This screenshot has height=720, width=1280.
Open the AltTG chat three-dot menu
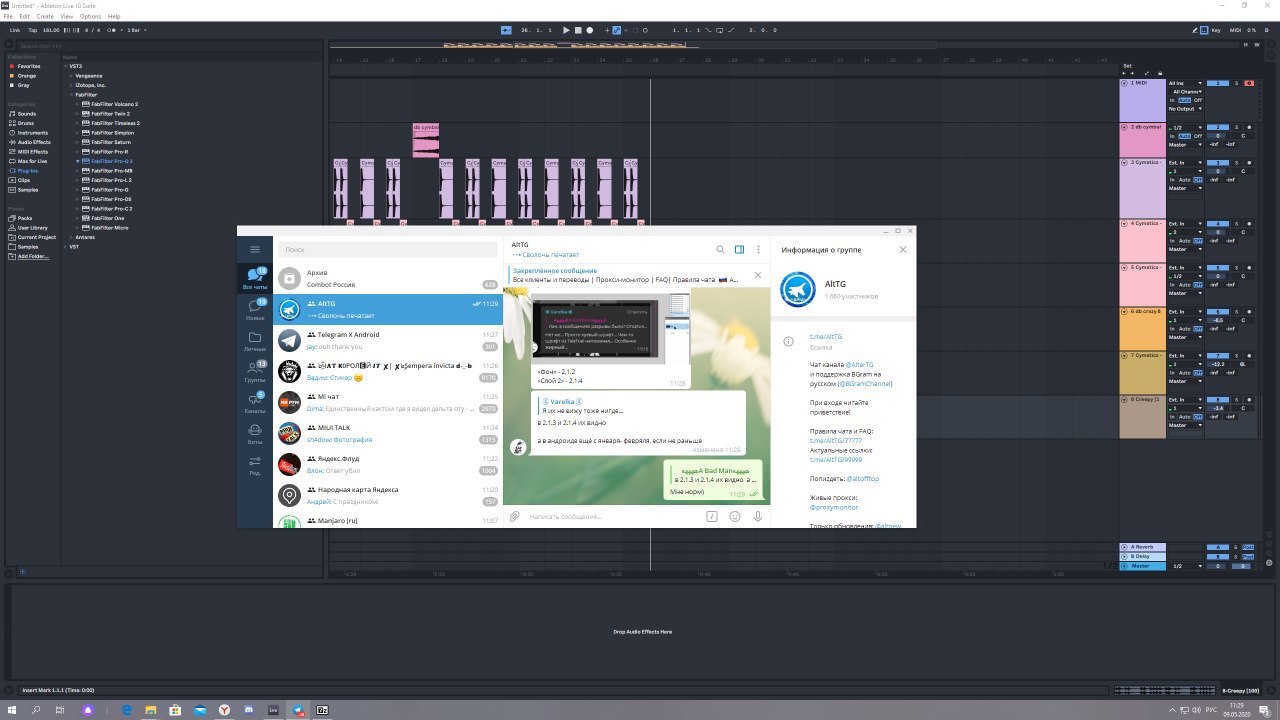click(759, 250)
